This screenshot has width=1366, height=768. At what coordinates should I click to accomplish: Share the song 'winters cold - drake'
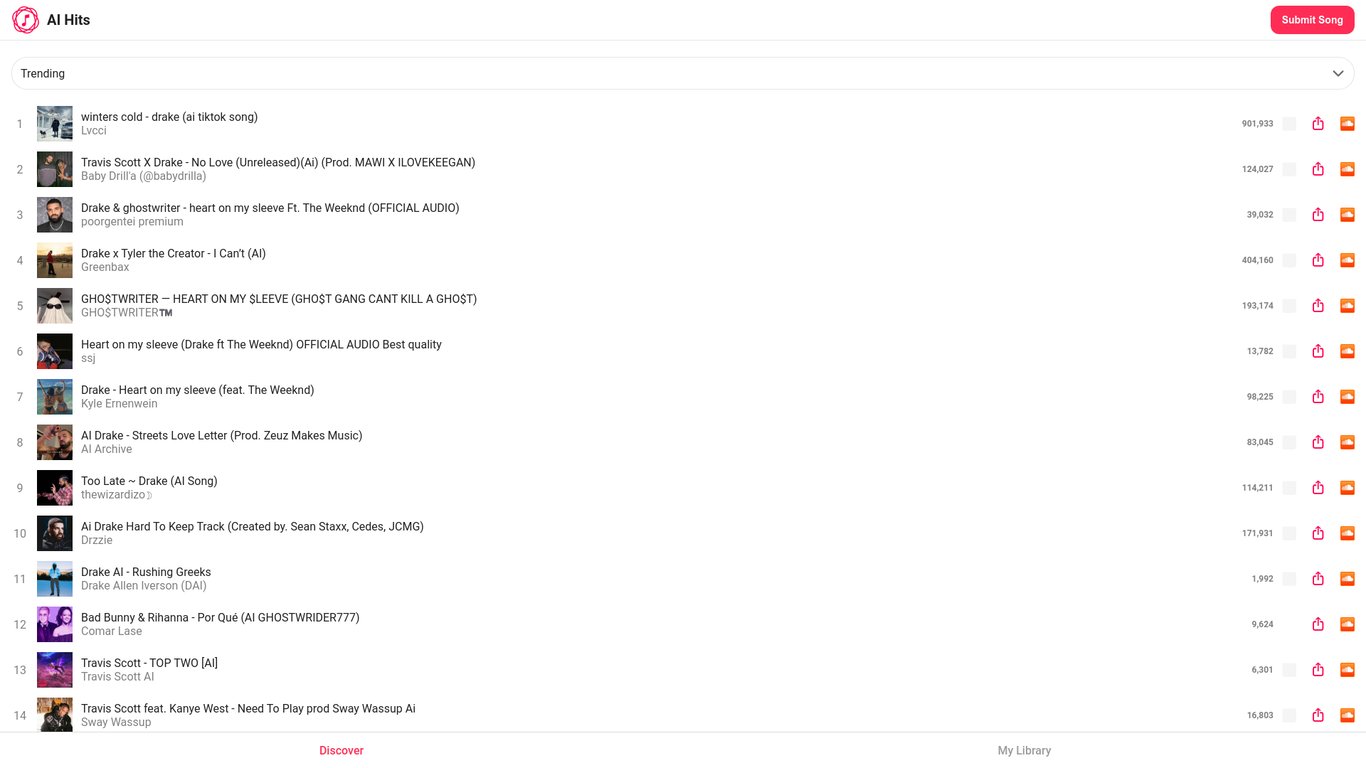point(1318,124)
